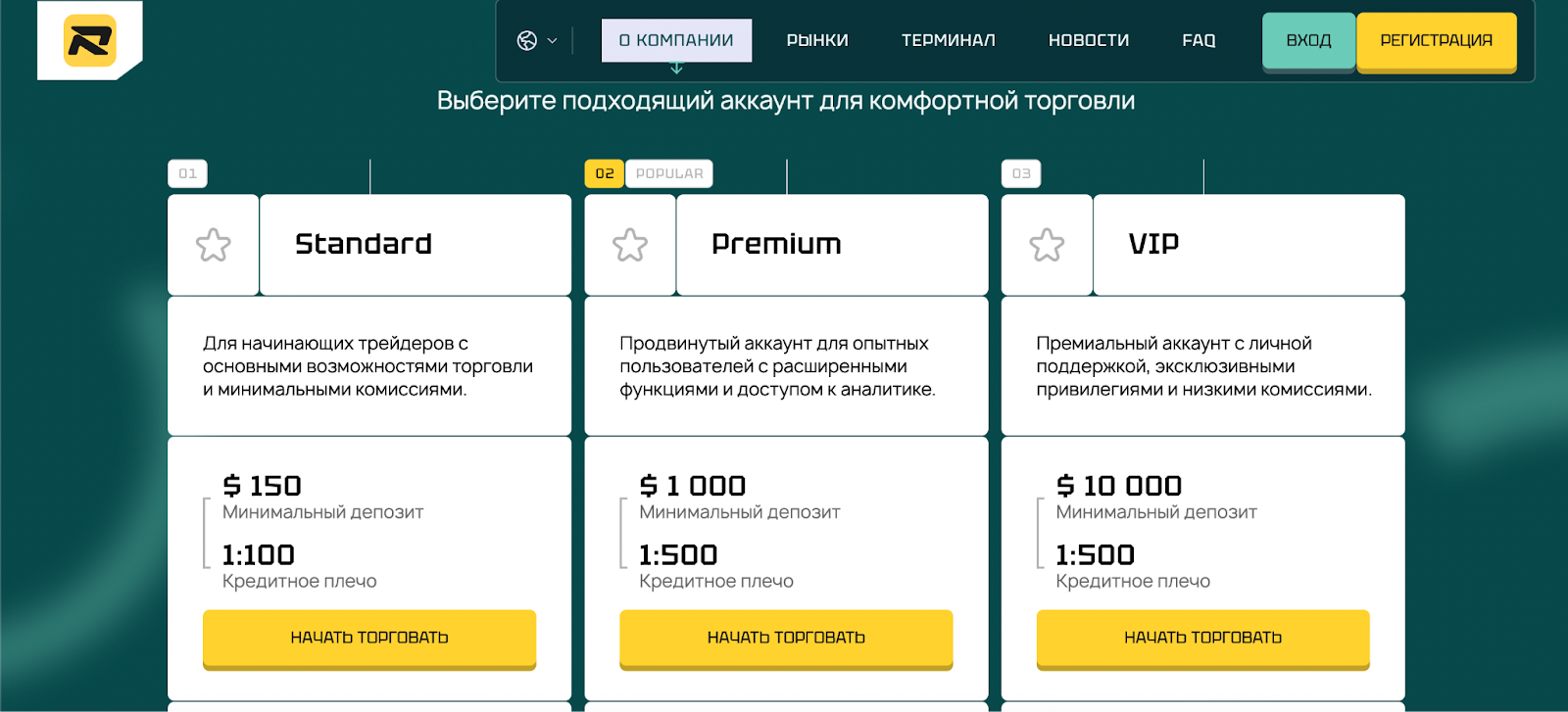This screenshot has width=1568, height=712.
Task: Open the О КОМПАНИИ menu item
Action: (x=676, y=40)
